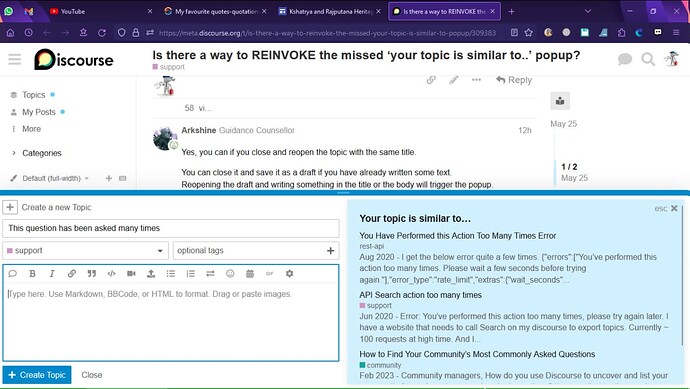
Task: Click the Reply button on the first post
Action: pos(514,80)
